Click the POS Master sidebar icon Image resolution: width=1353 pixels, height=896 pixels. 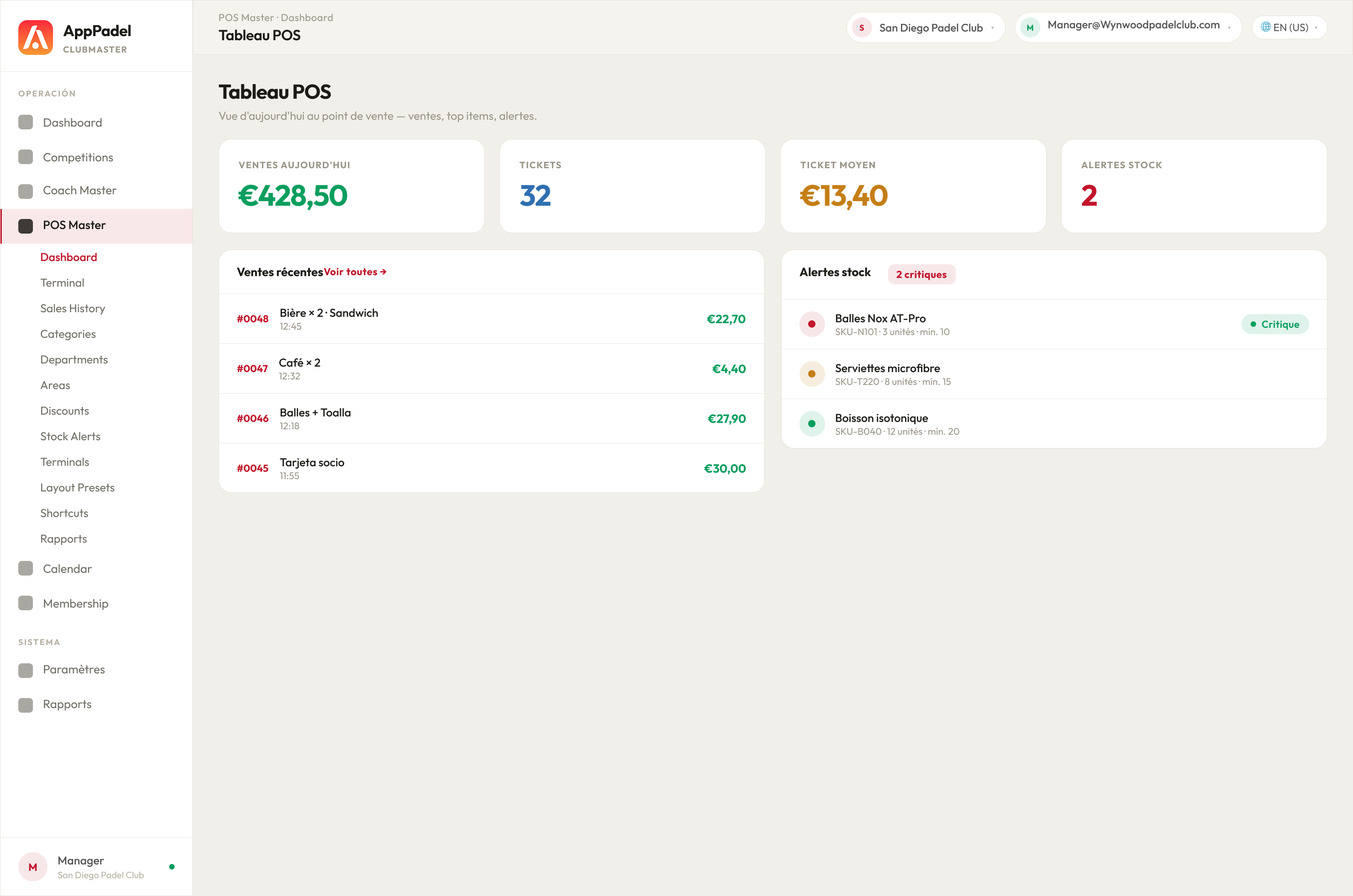coord(26,226)
